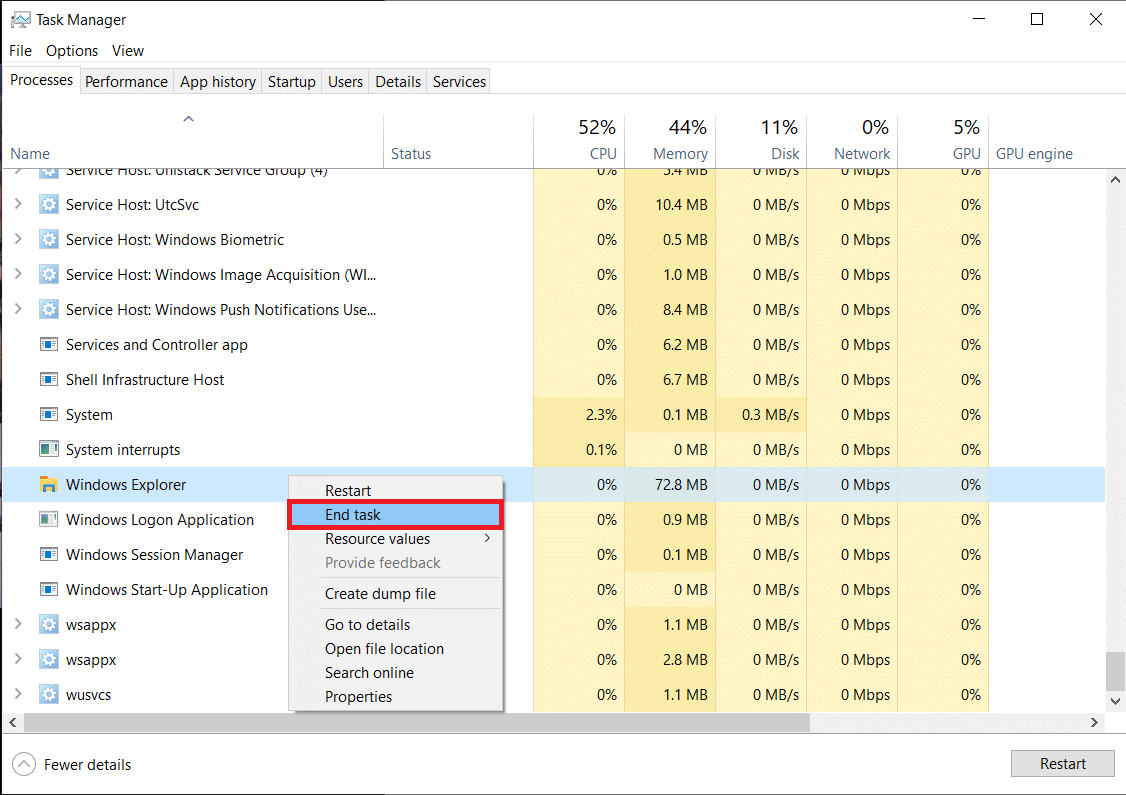Expand Service Host: Windows Image Acquisition group
The width and height of the screenshot is (1126, 795).
[18, 274]
